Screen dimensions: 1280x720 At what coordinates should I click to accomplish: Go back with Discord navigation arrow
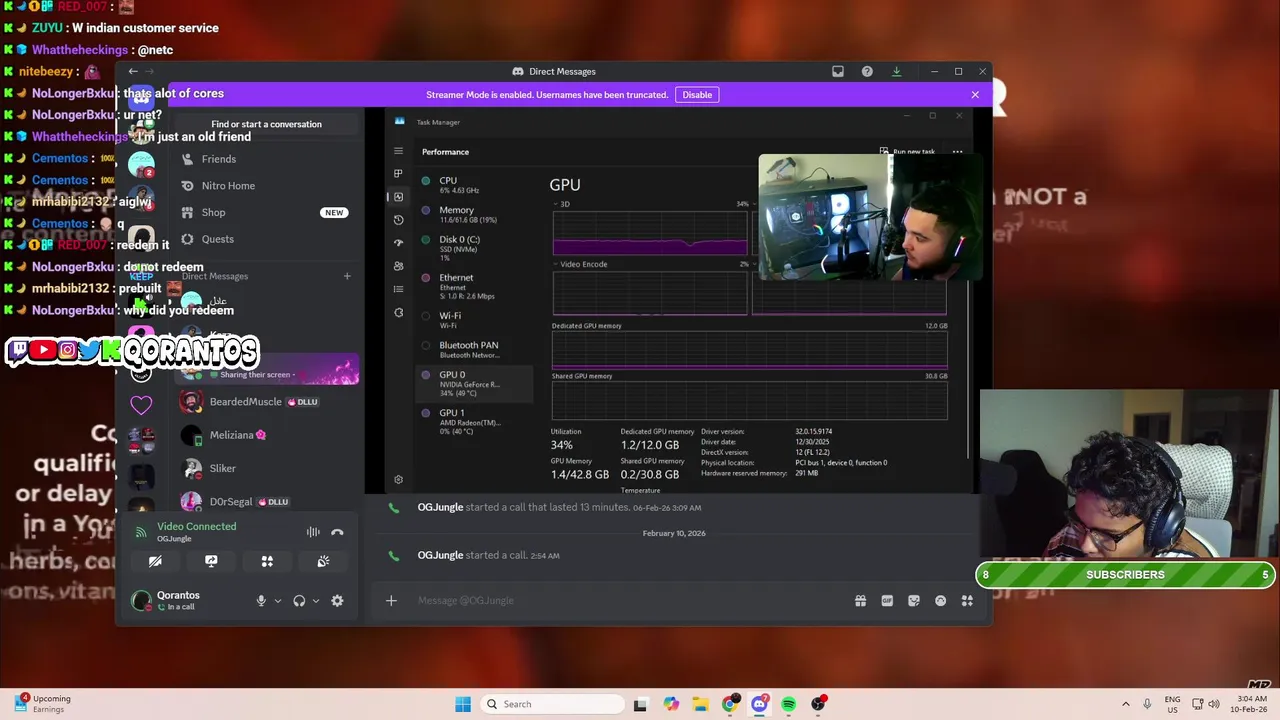(133, 71)
